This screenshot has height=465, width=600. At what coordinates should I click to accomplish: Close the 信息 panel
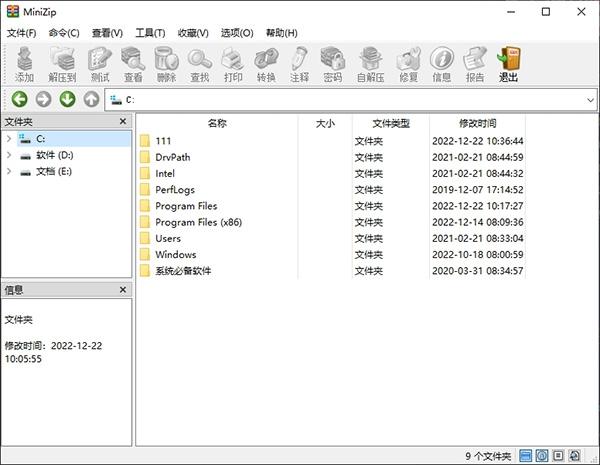(x=123, y=290)
